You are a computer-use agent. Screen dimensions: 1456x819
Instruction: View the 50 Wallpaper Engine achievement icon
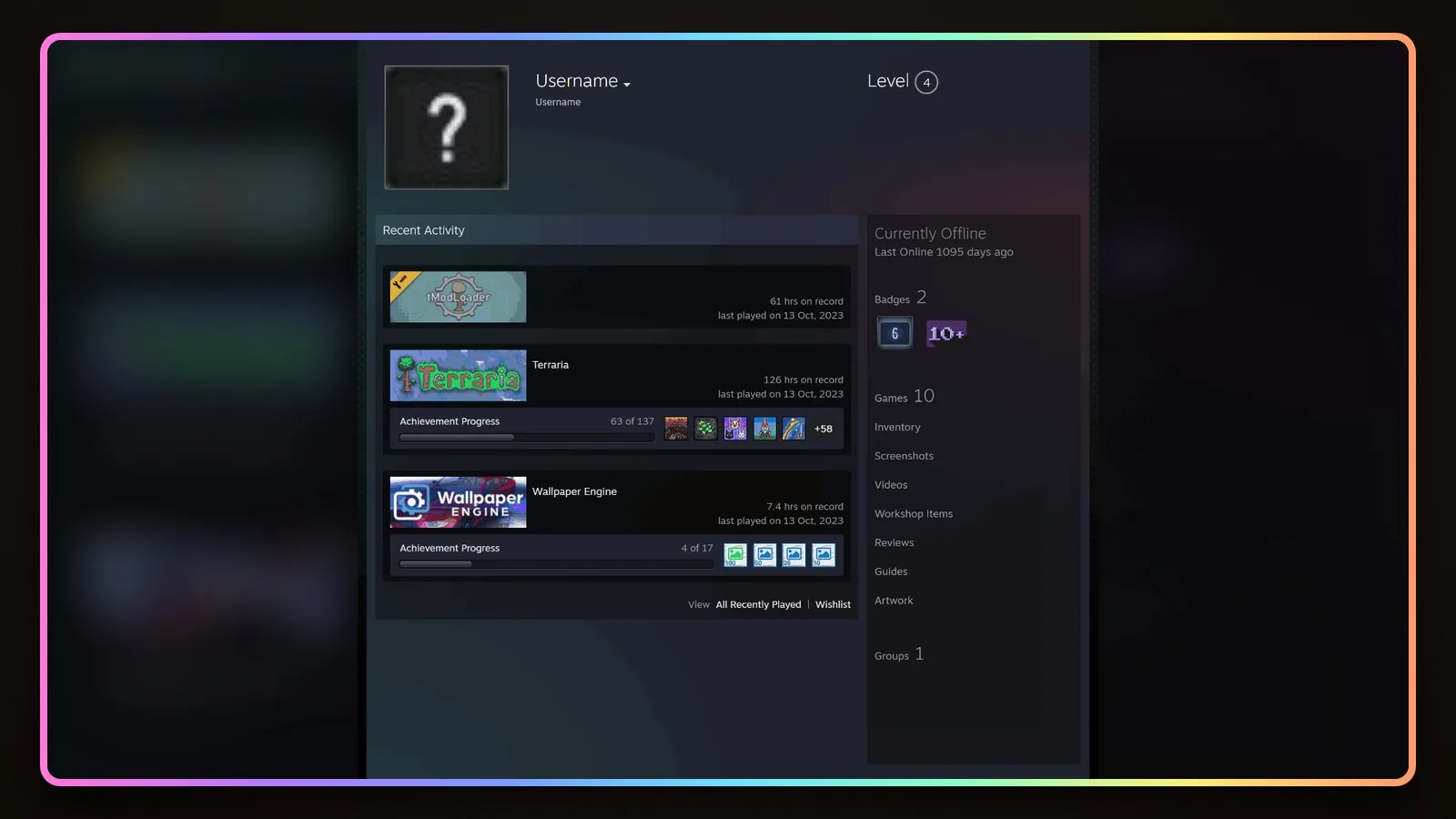coord(764,555)
